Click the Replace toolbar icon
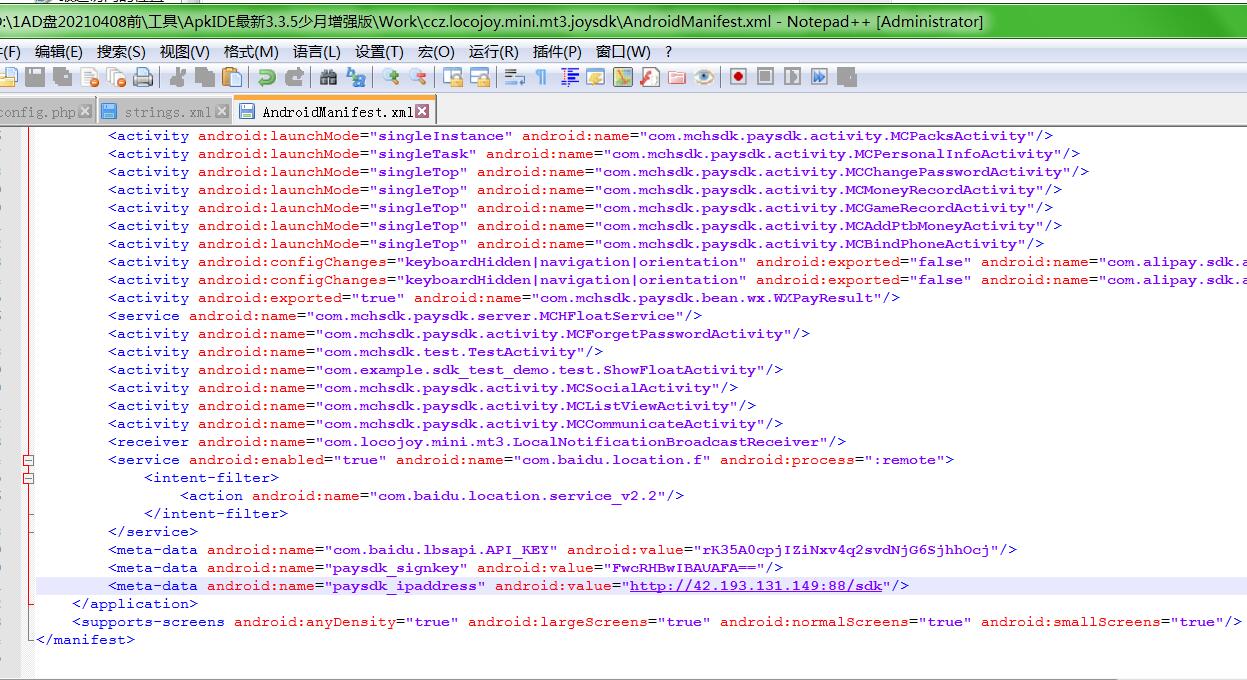 [355, 77]
